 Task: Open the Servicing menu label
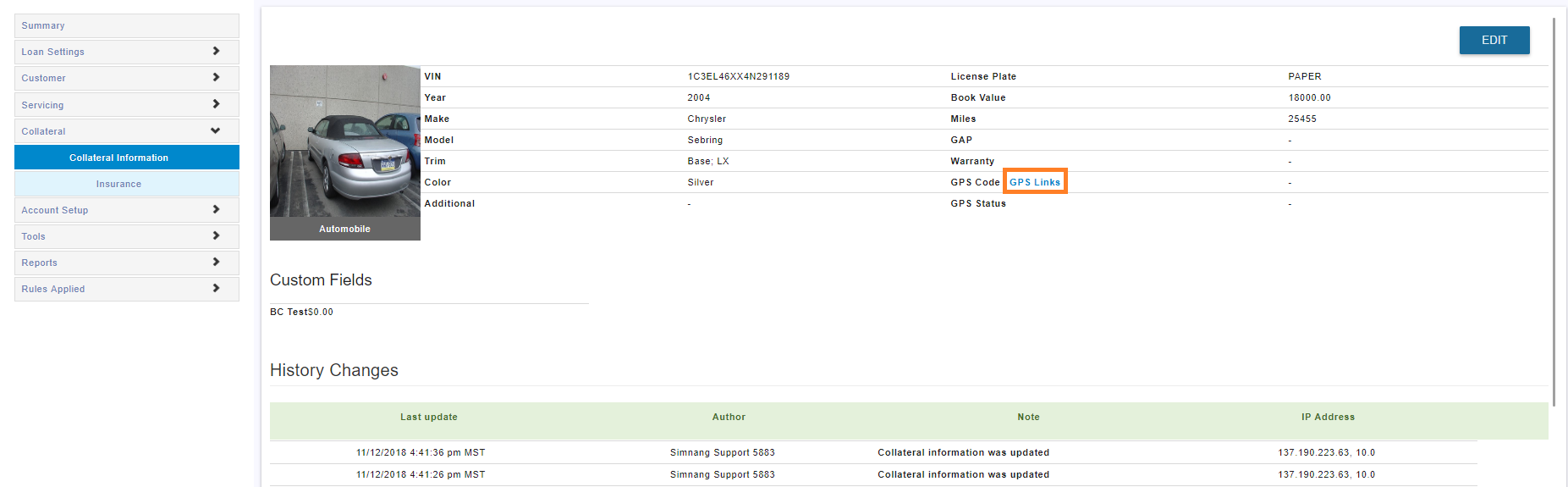click(x=42, y=105)
